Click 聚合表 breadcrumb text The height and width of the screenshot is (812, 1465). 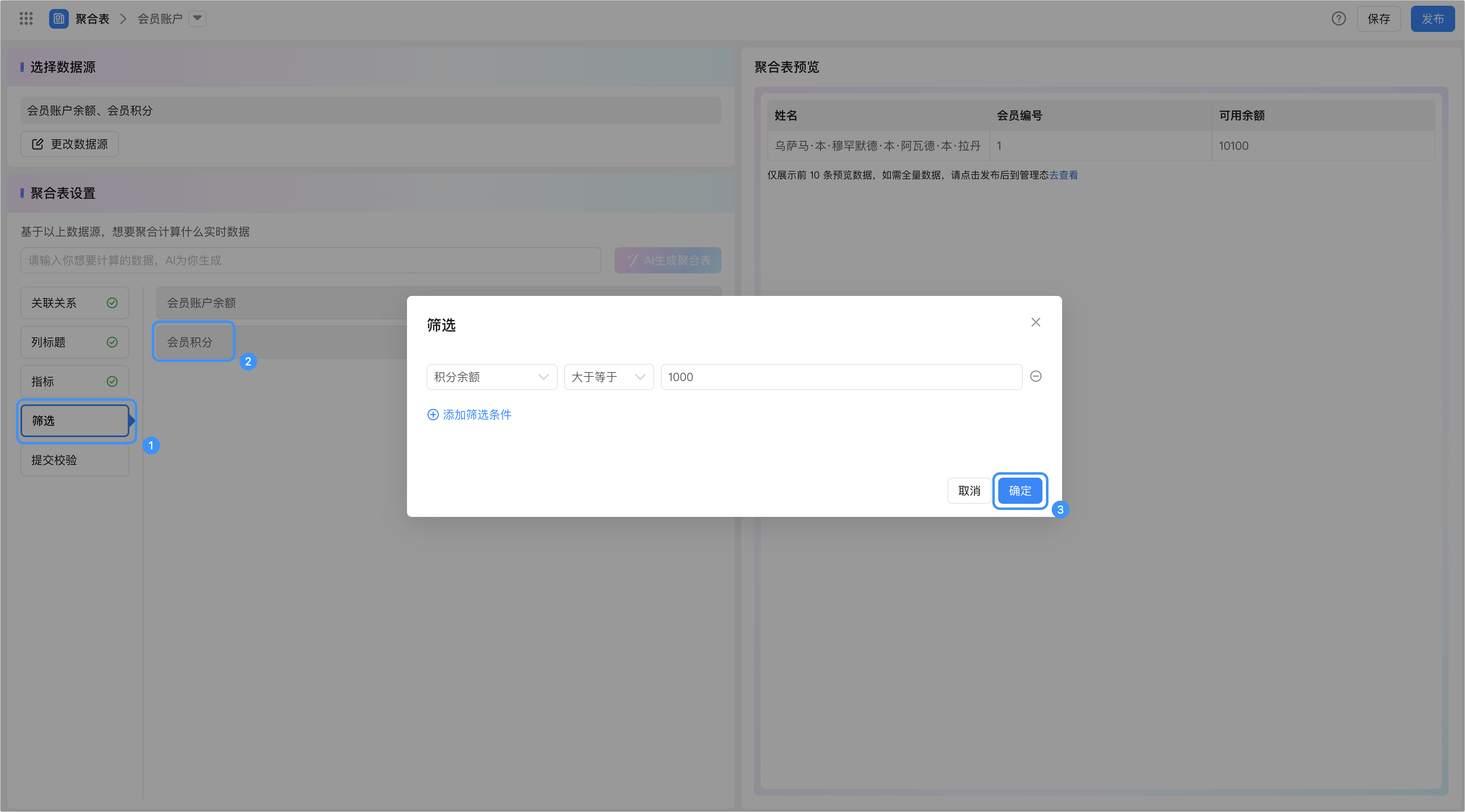pyautogui.click(x=92, y=19)
